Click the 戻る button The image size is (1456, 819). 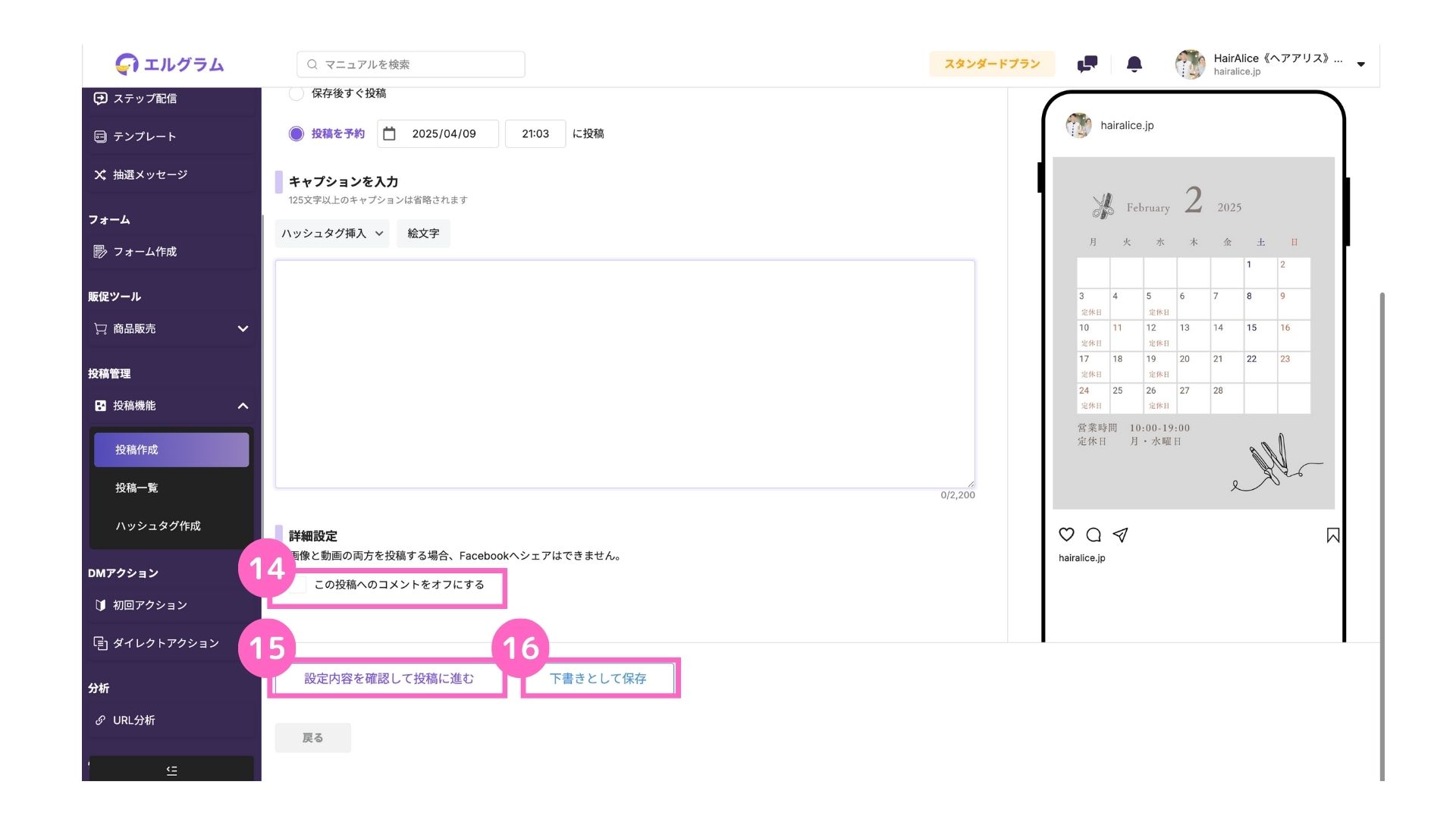(x=312, y=738)
